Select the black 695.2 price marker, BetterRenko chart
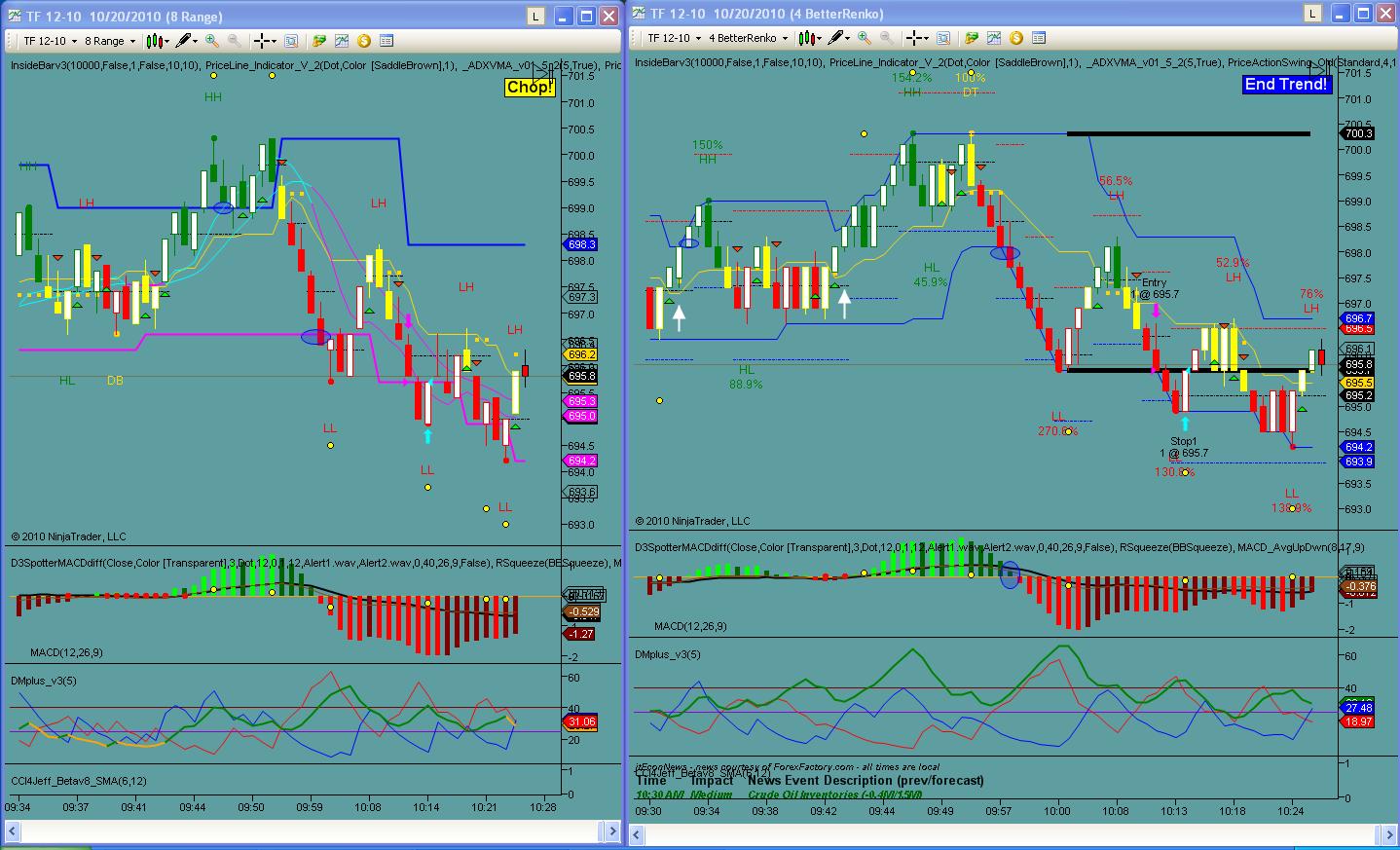 (1358, 396)
